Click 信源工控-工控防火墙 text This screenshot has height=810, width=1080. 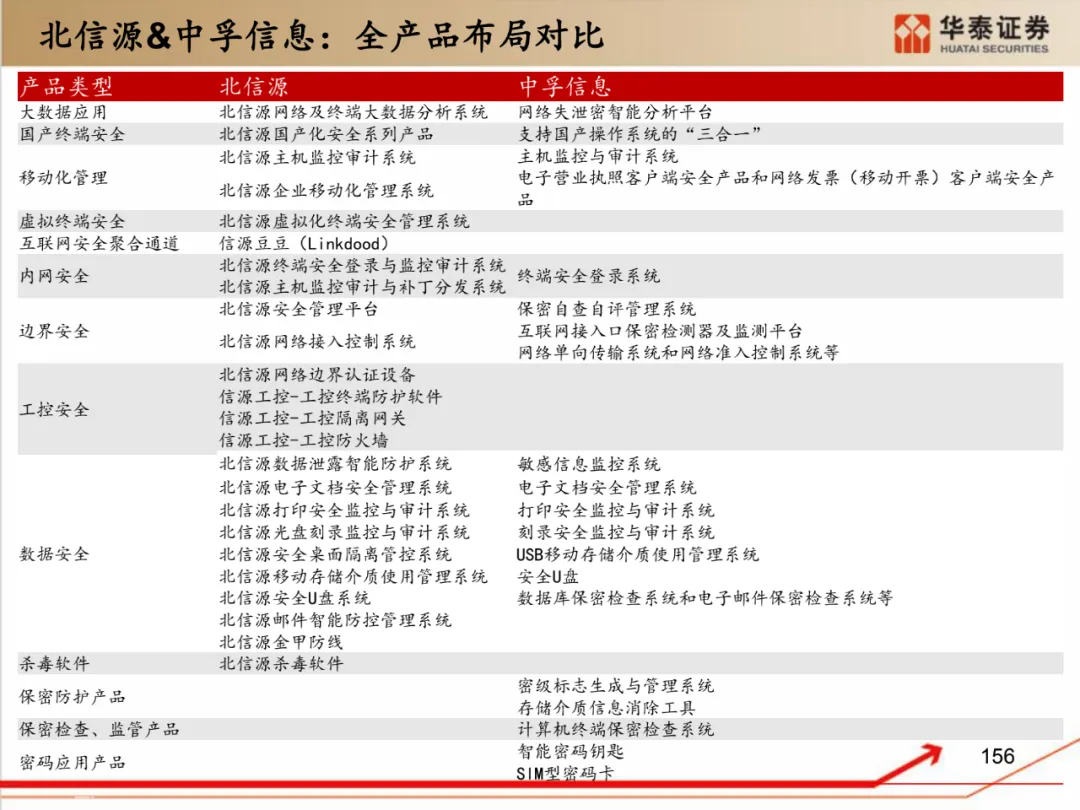tap(304, 441)
